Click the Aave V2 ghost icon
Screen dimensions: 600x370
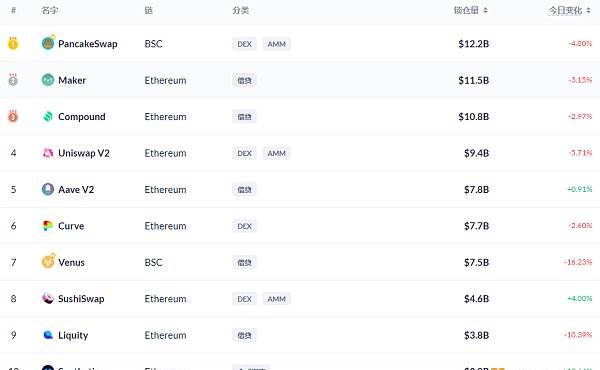48,189
